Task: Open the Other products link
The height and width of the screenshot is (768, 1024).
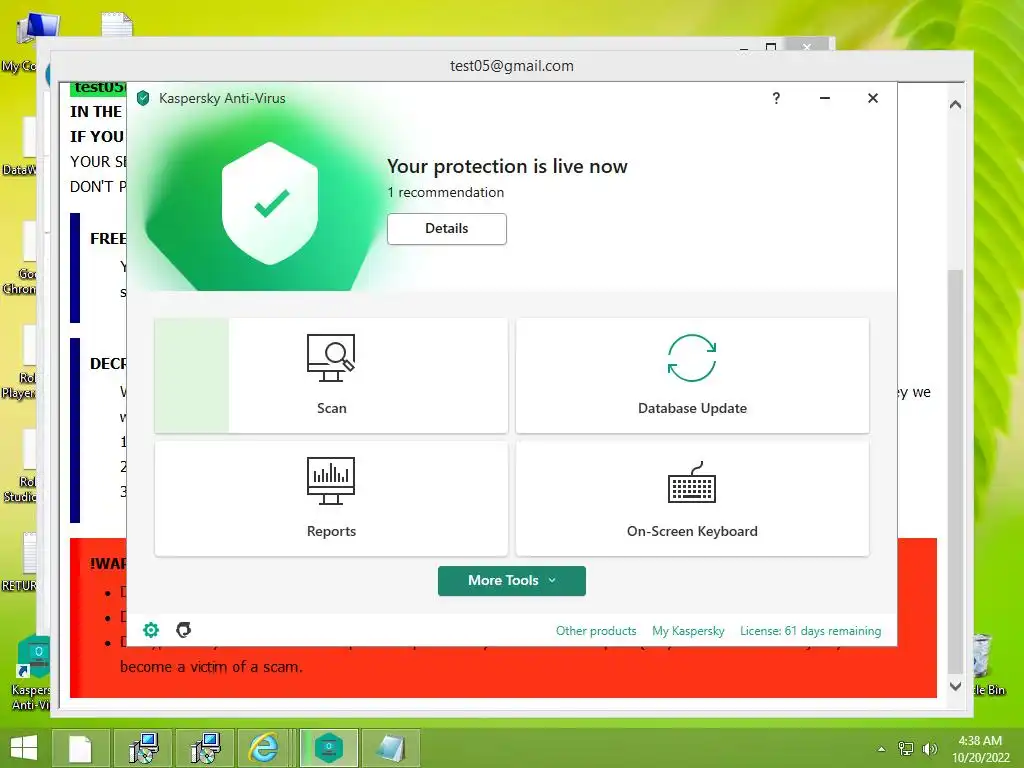Action: (x=596, y=631)
